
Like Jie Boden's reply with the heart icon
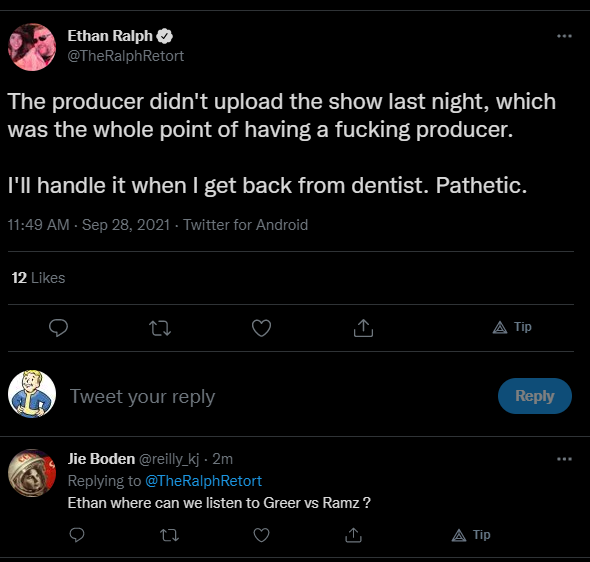coord(261,535)
